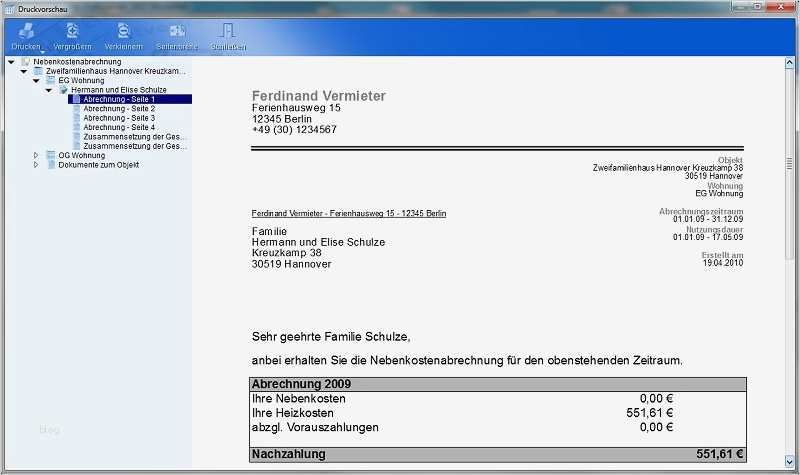
Task: Click the page icon of Abrechnung - Seite 4
Action: click(x=76, y=127)
